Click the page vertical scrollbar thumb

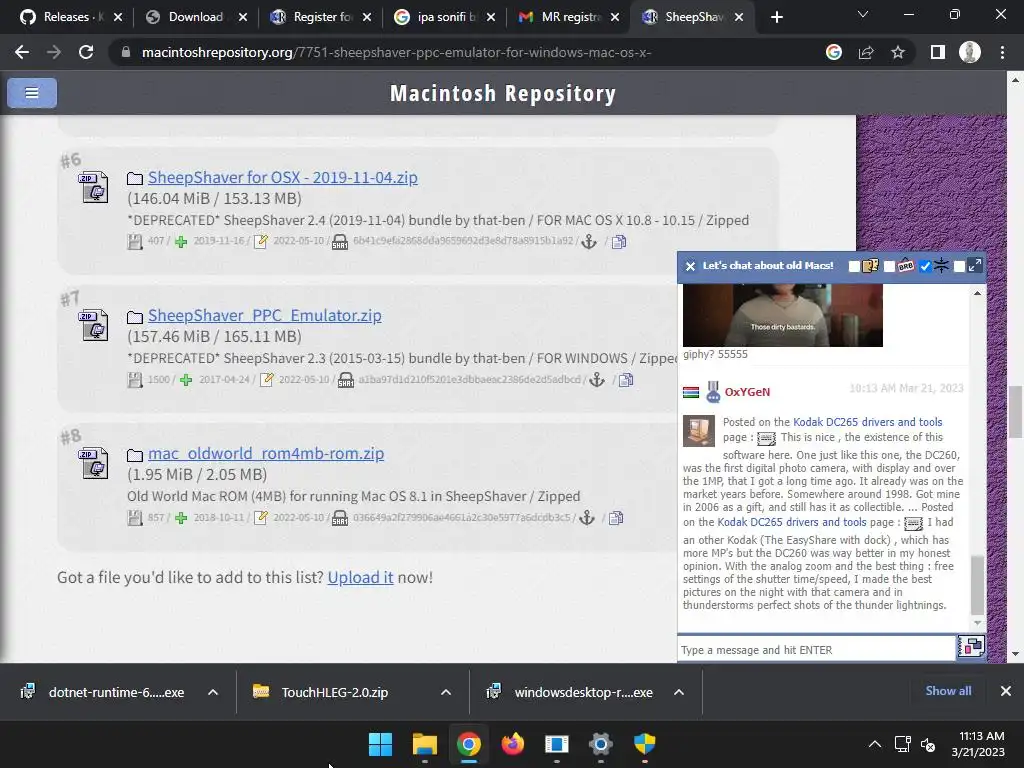point(1015,413)
